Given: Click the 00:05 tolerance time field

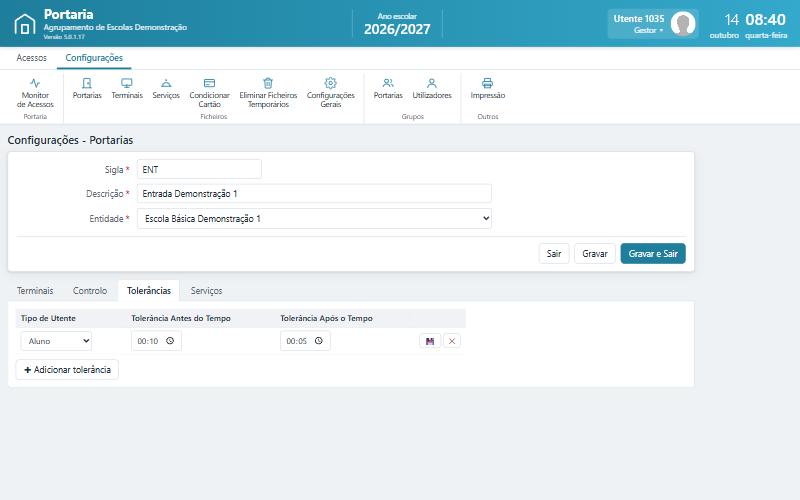Looking at the screenshot, I should 305,341.
